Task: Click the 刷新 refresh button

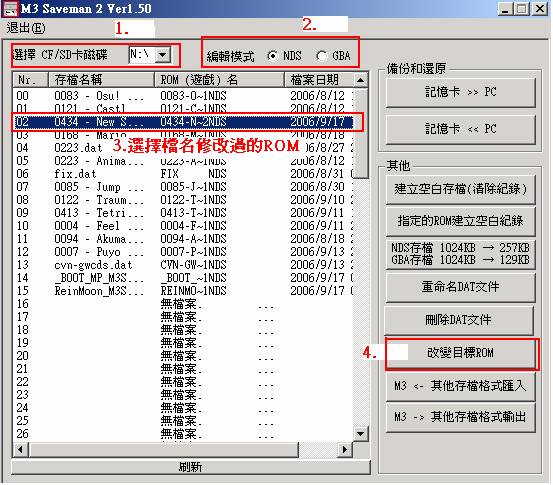Action: coord(191,467)
